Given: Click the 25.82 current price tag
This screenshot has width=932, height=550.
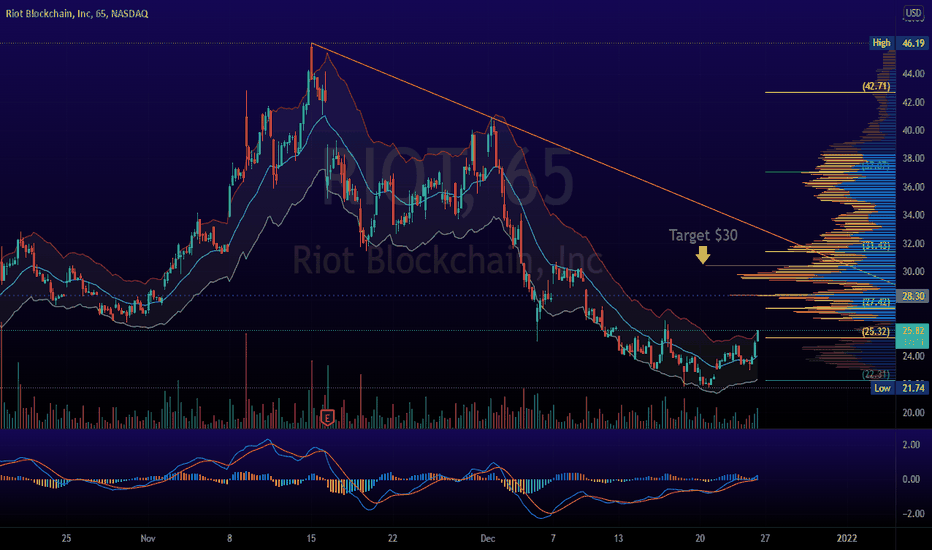Looking at the screenshot, I should [913, 336].
